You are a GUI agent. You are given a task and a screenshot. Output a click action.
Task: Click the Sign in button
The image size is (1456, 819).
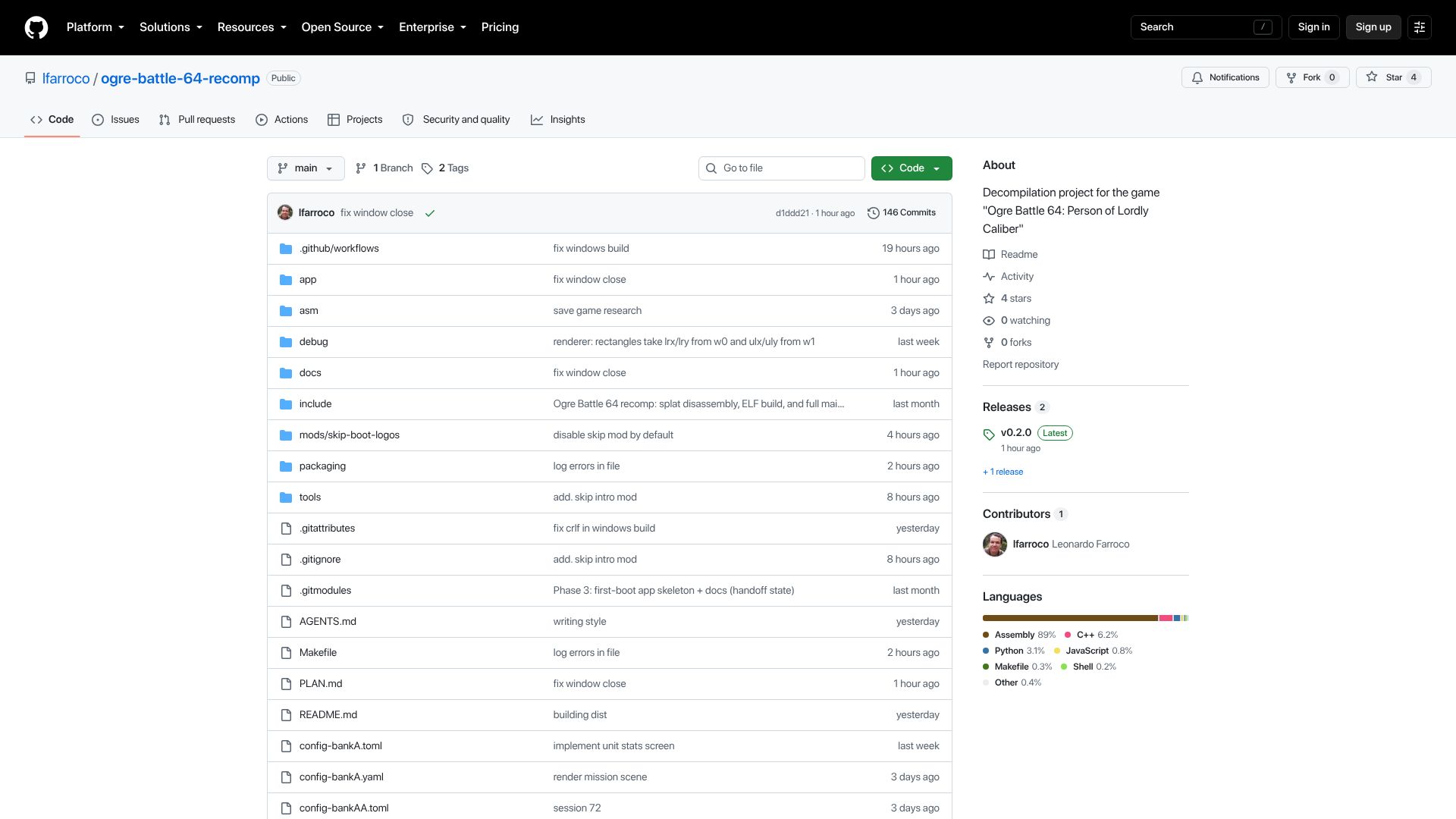tap(1313, 27)
